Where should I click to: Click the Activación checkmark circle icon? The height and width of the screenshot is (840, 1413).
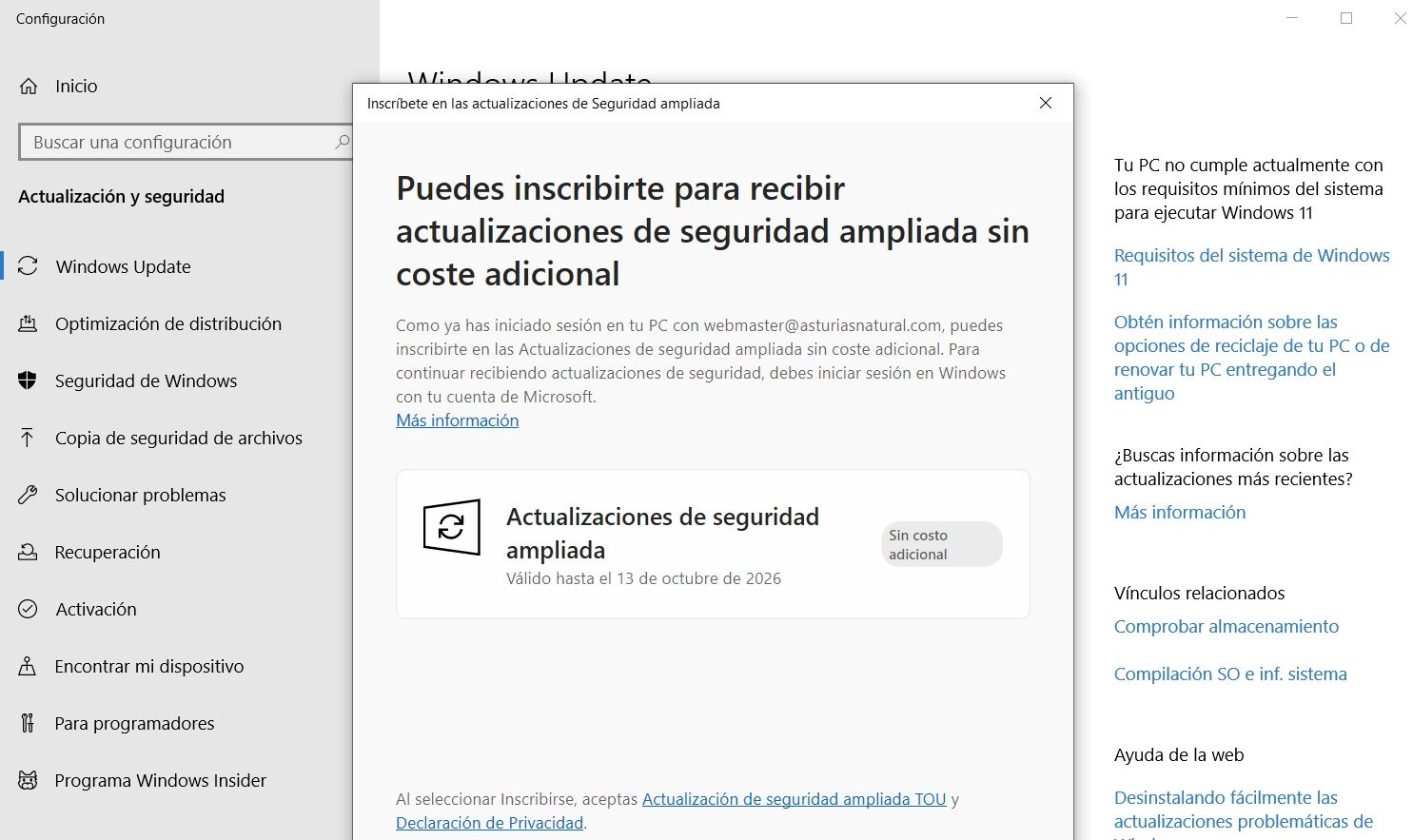coord(28,609)
